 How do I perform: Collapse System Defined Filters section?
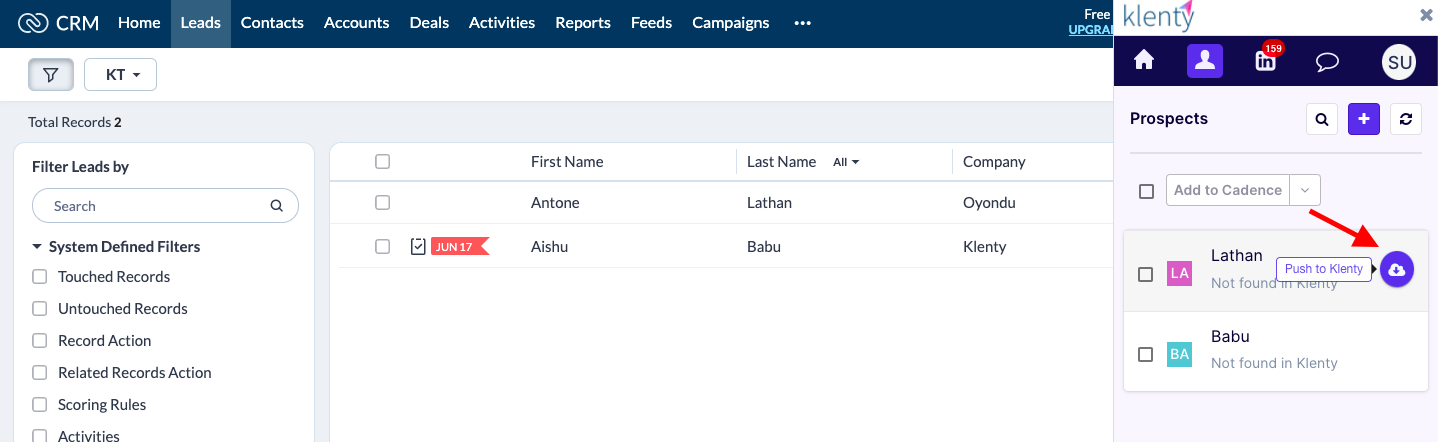(x=37, y=247)
